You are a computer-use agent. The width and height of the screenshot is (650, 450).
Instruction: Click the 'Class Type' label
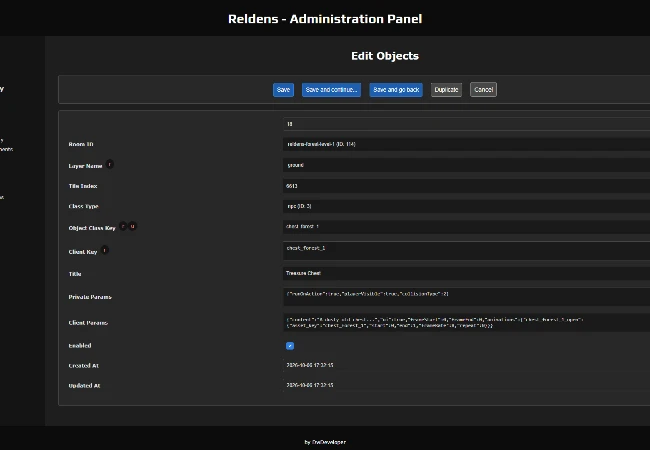[83, 206]
